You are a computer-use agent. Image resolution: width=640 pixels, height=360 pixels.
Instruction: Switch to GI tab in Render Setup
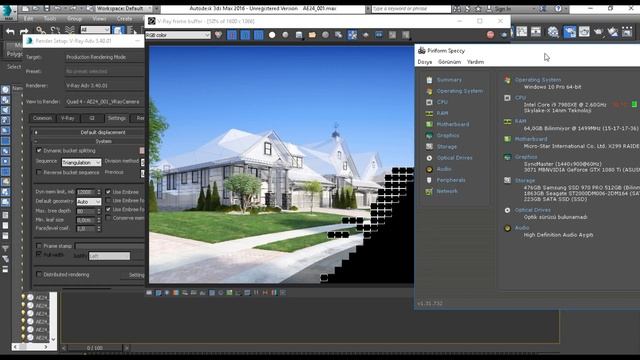point(92,118)
